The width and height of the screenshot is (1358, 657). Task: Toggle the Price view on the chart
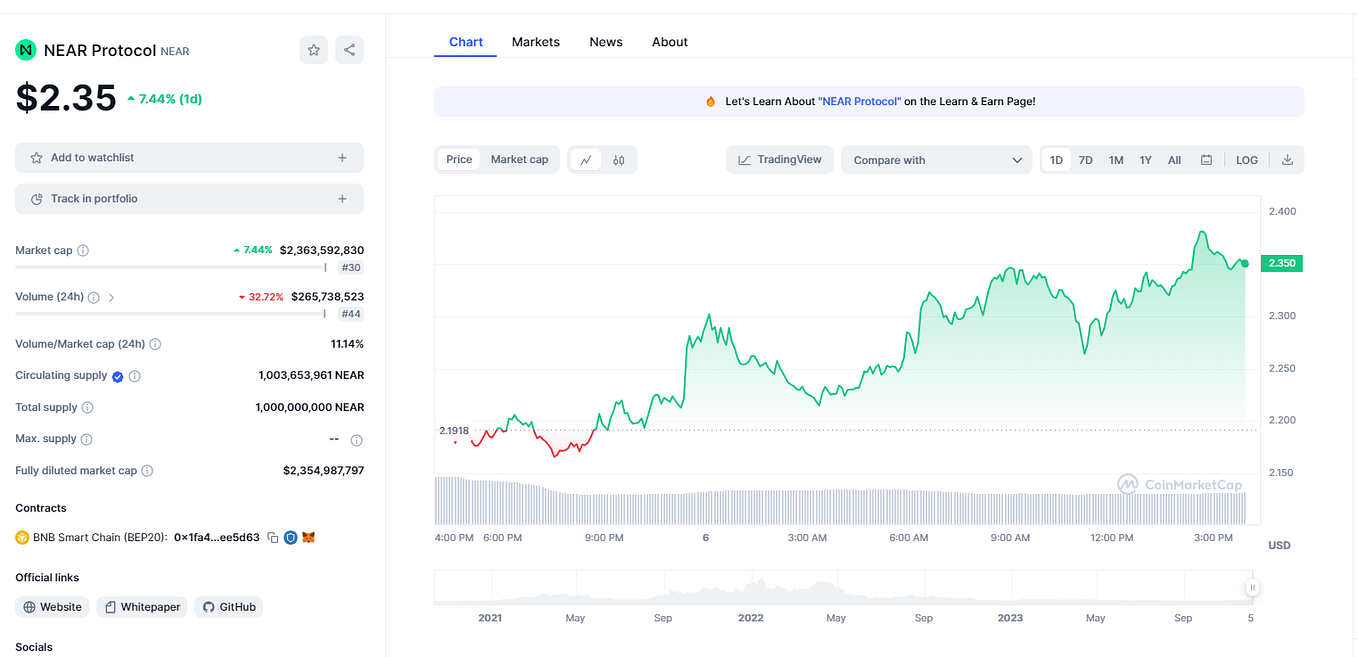click(x=458, y=159)
